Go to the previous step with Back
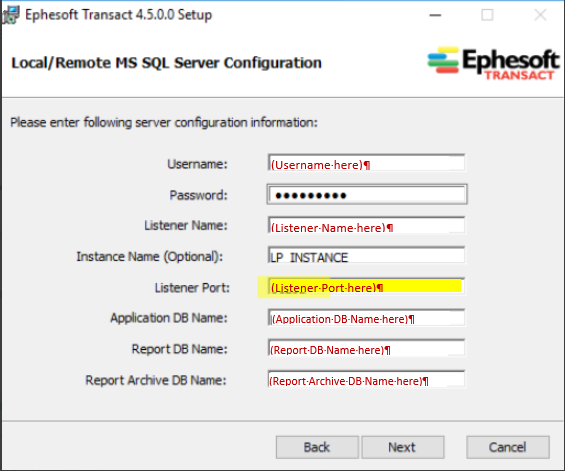Viewport: 565px width, 471px height. point(317,447)
